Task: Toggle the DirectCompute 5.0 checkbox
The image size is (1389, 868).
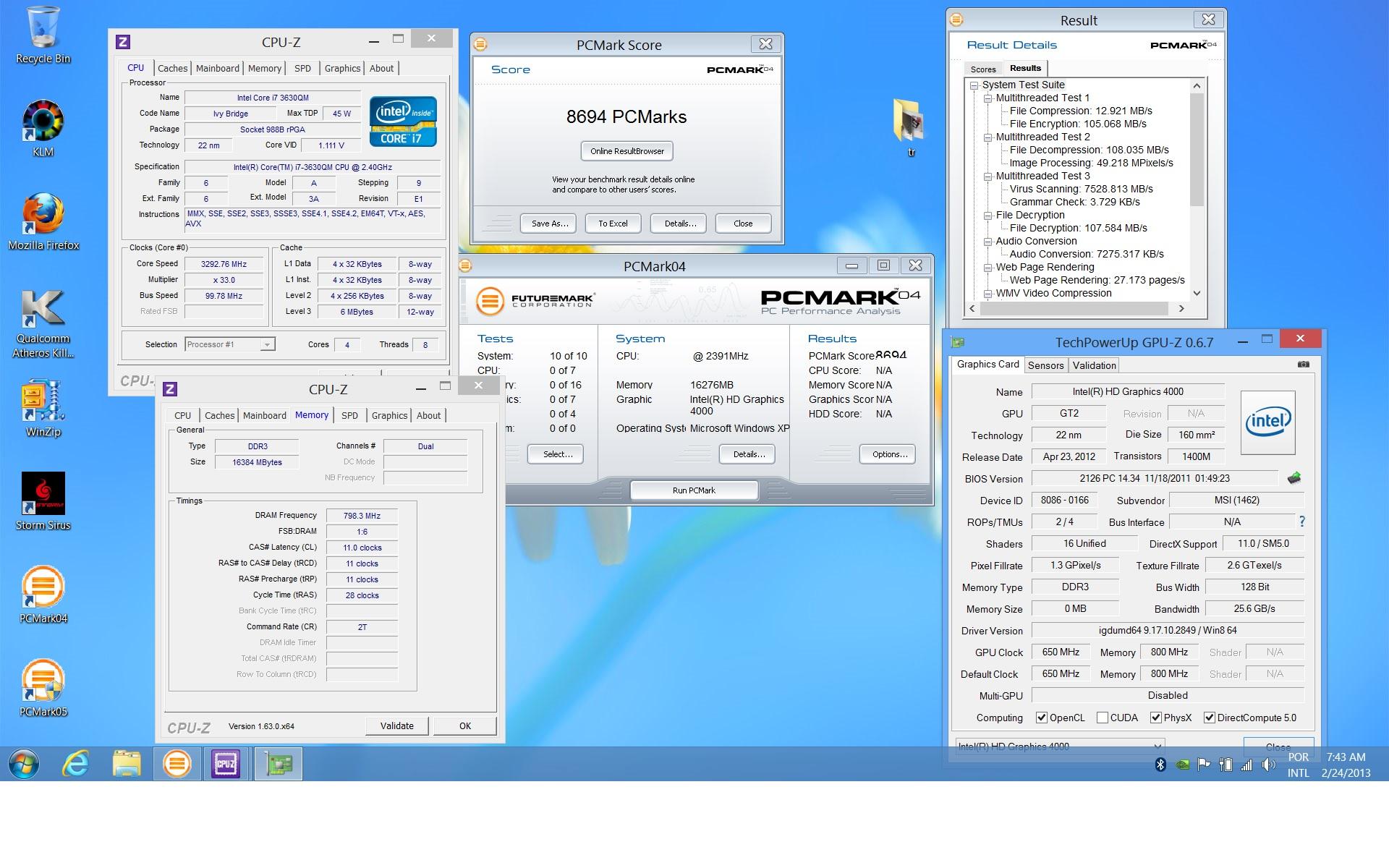Action: [x=1209, y=718]
